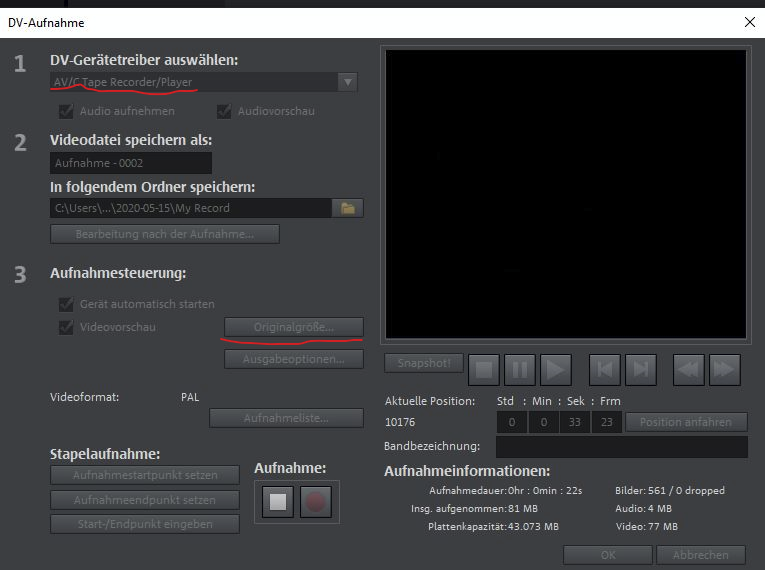
Task: Click the PAL video format value
Action: coord(190,397)
